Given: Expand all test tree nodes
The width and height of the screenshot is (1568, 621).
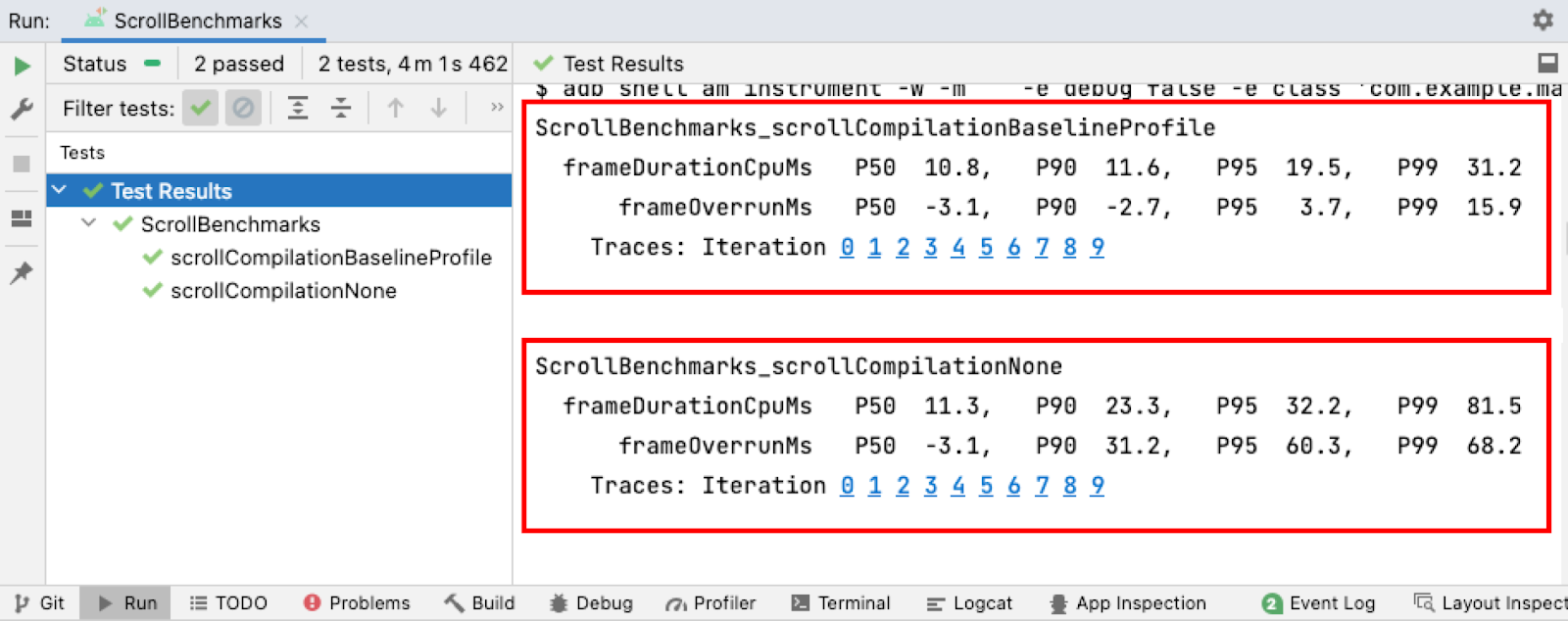Looking at the screenshot, I should click(298, 108).
